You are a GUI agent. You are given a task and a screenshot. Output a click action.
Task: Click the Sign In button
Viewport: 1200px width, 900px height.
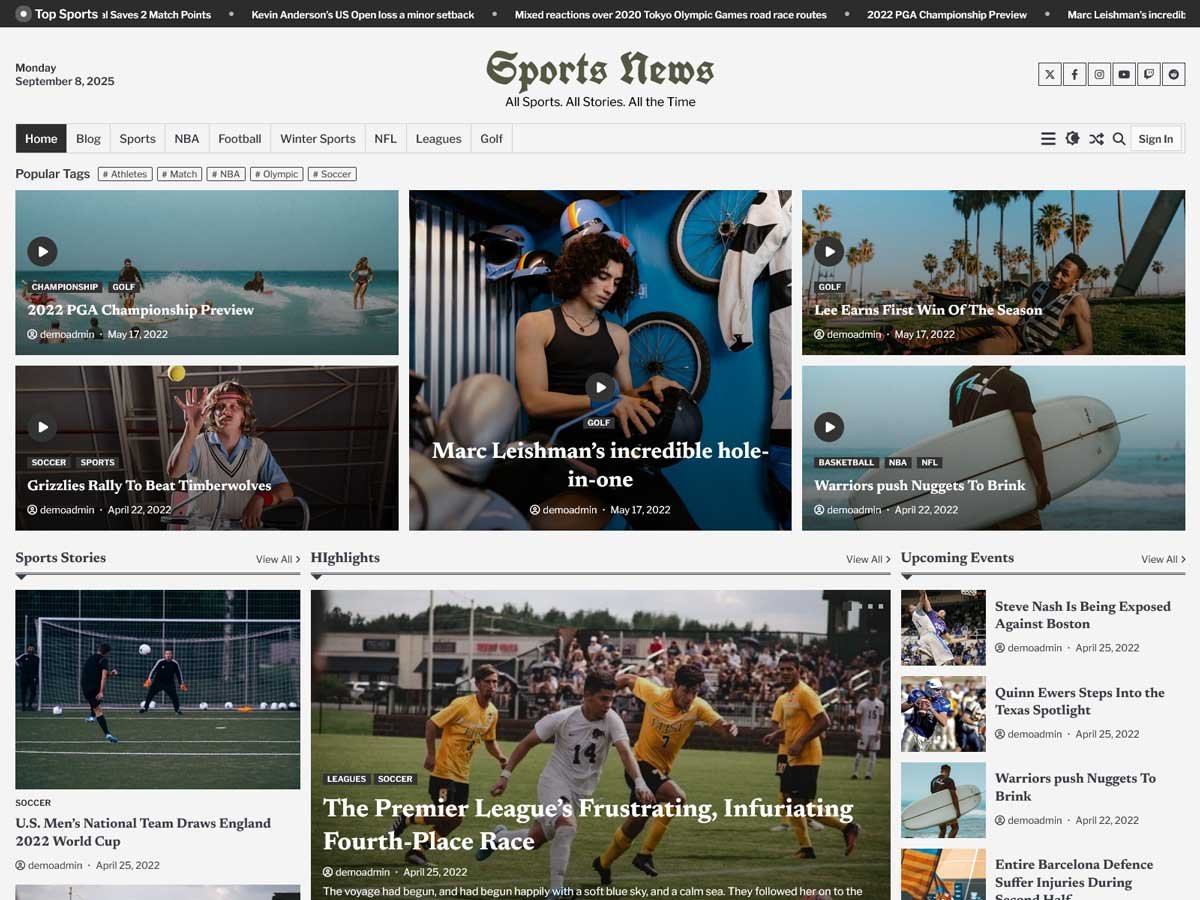click(1155, 139)
